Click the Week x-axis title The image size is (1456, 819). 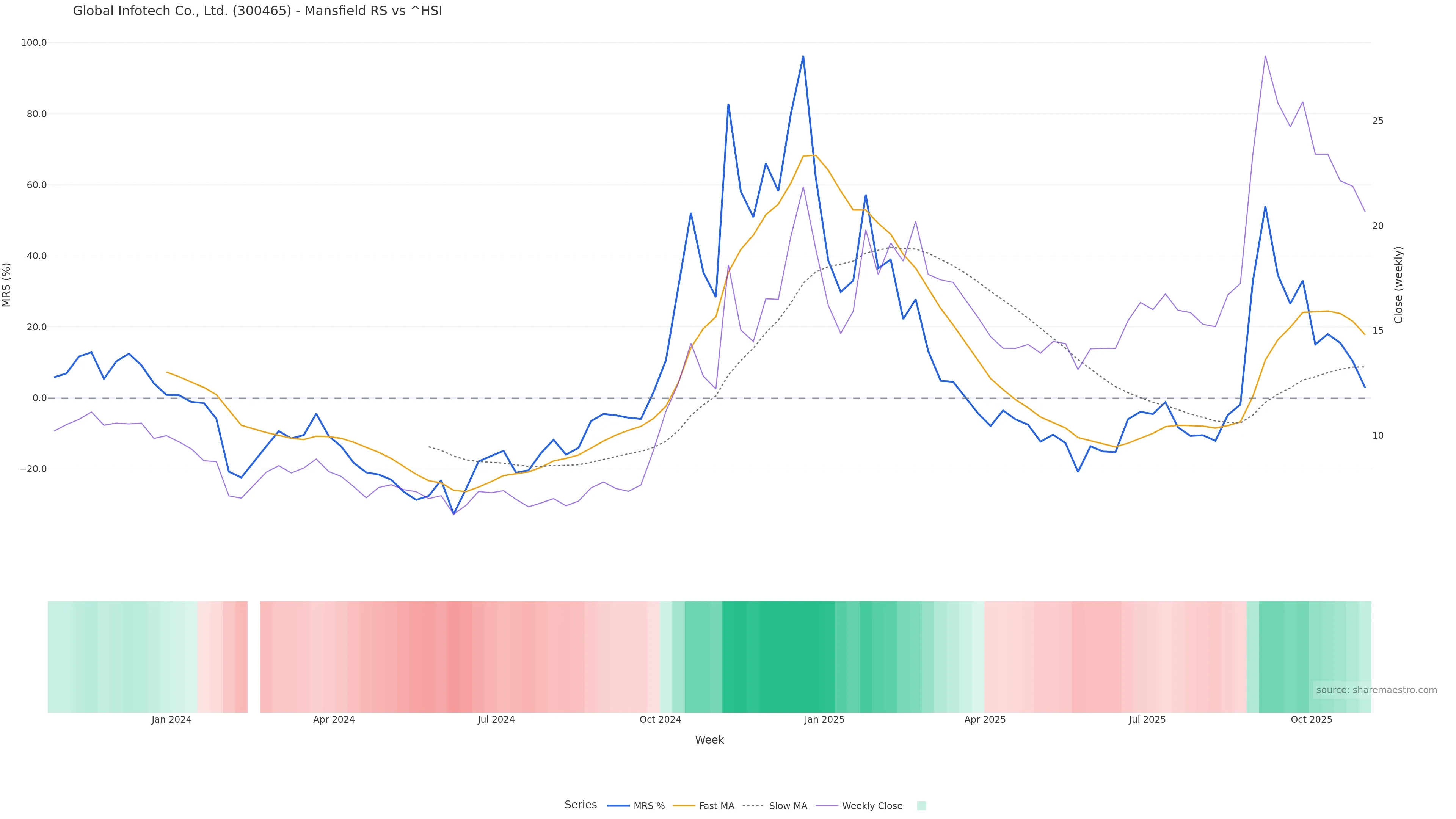coord(709,740)
